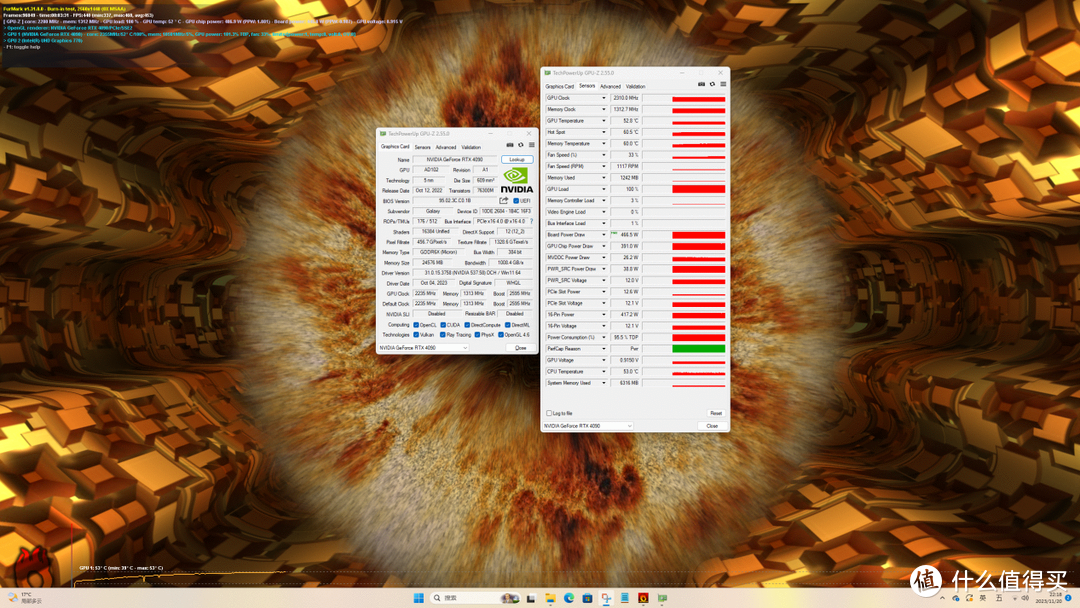Open the hamburger menu in Sensors window

coord(723,84)
